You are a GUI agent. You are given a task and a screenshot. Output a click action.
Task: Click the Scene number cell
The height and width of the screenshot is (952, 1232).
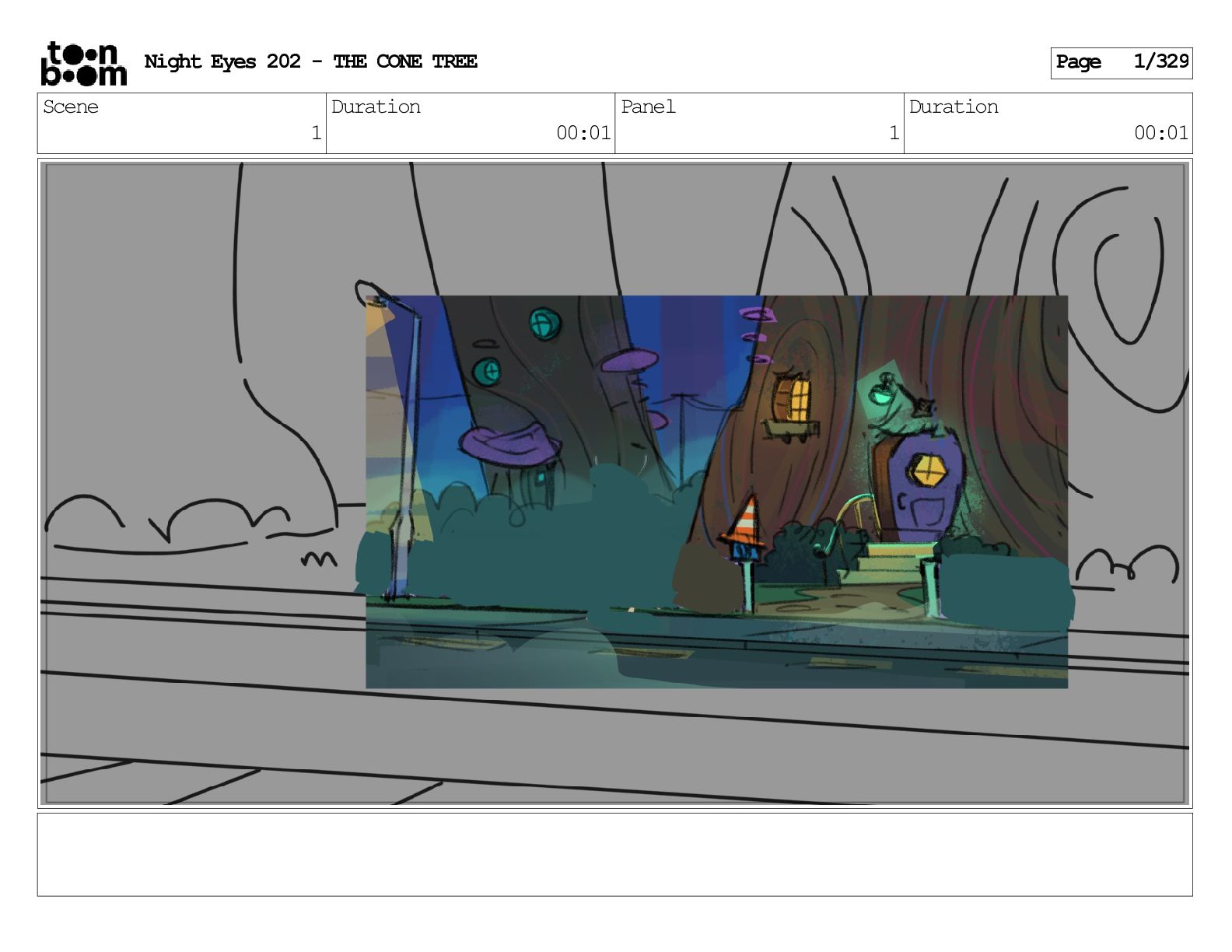coord(182,124)
